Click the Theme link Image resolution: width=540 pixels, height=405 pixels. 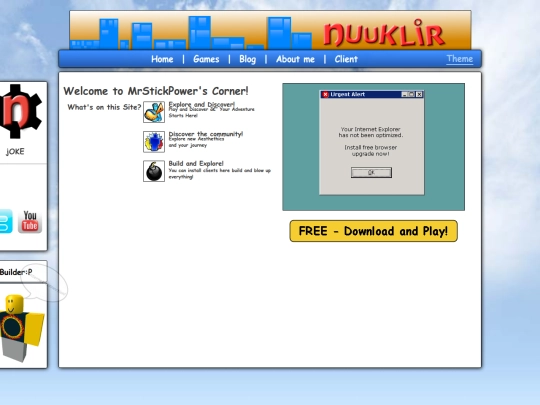[x=459, y=59]
